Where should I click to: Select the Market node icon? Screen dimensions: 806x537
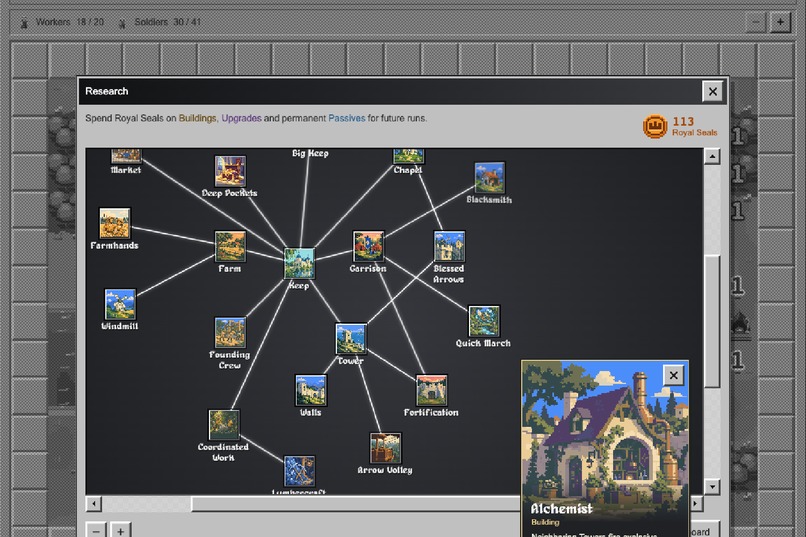click(126, 156)
